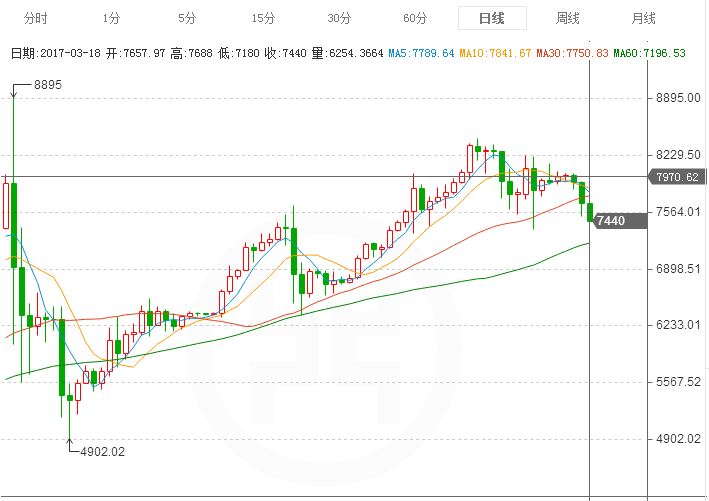
Task: Click the 4902.02 axis label
Action: (678, 439)
